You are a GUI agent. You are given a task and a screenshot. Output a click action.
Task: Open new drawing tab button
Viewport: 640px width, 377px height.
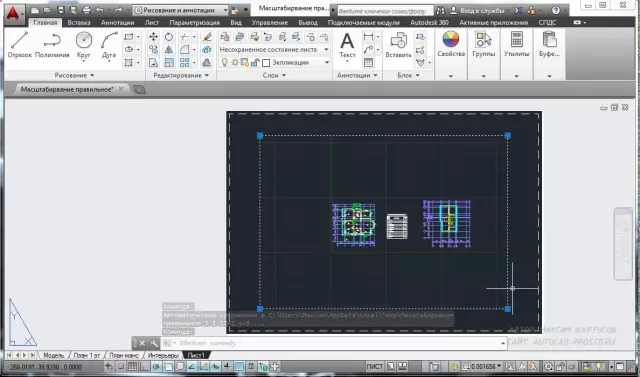coord(139,89)
